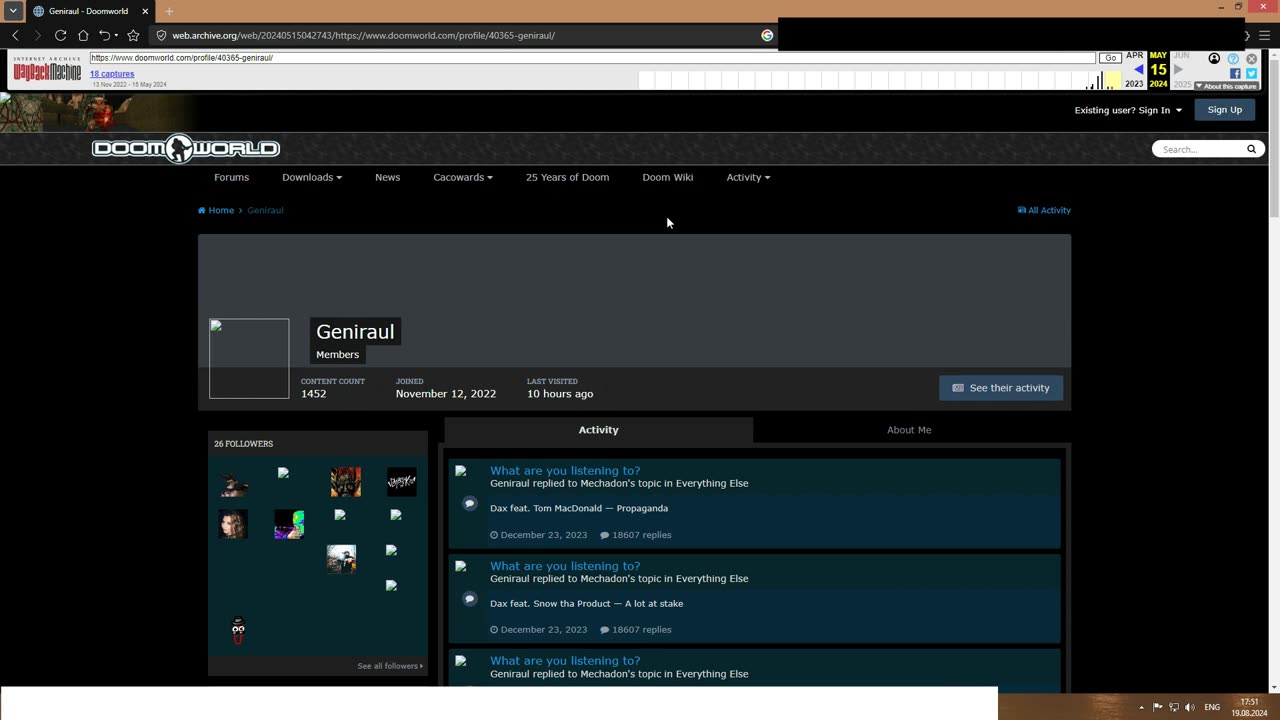Open tab list dropdown at window top-left

pyautogui.click(x=13, y=11)
